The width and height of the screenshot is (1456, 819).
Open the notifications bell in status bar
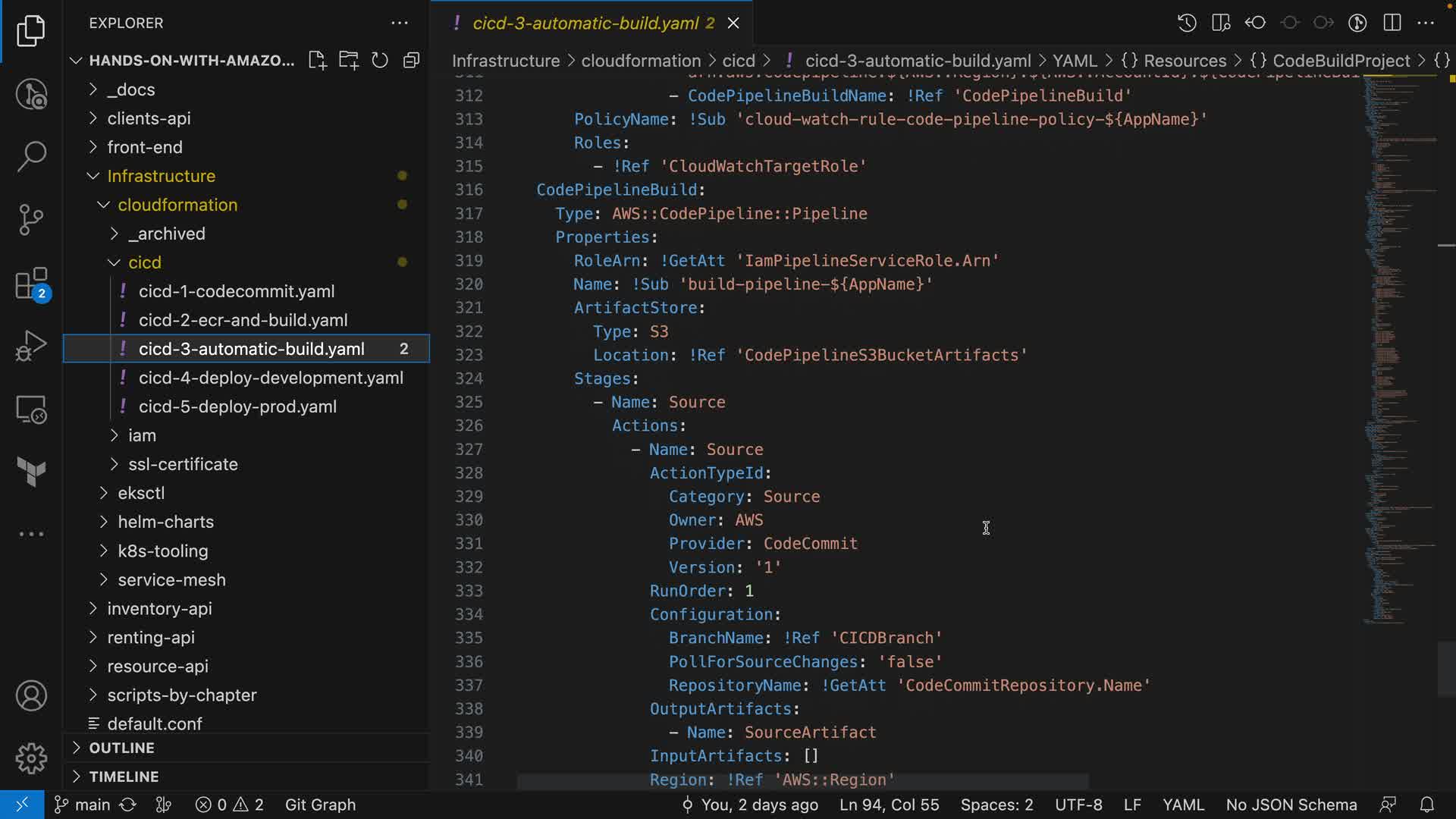(1426, 805)
